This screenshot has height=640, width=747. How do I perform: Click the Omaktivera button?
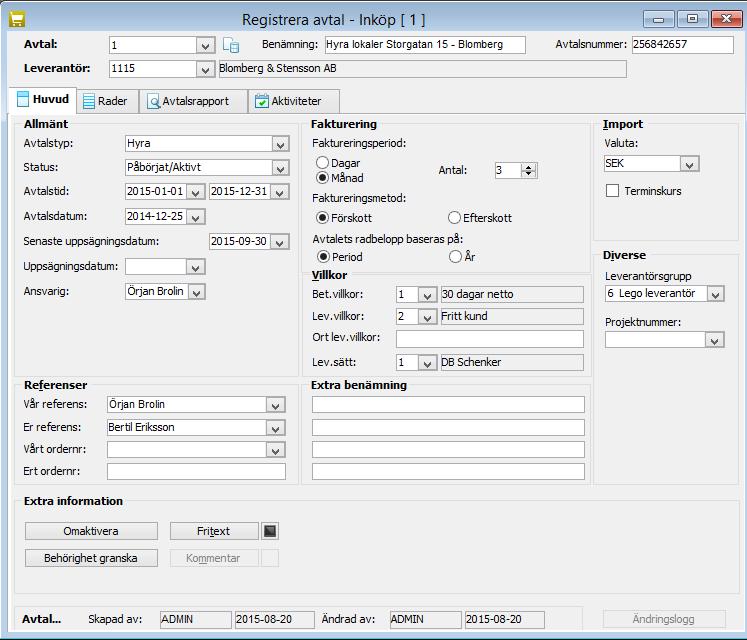click(91, 531)
